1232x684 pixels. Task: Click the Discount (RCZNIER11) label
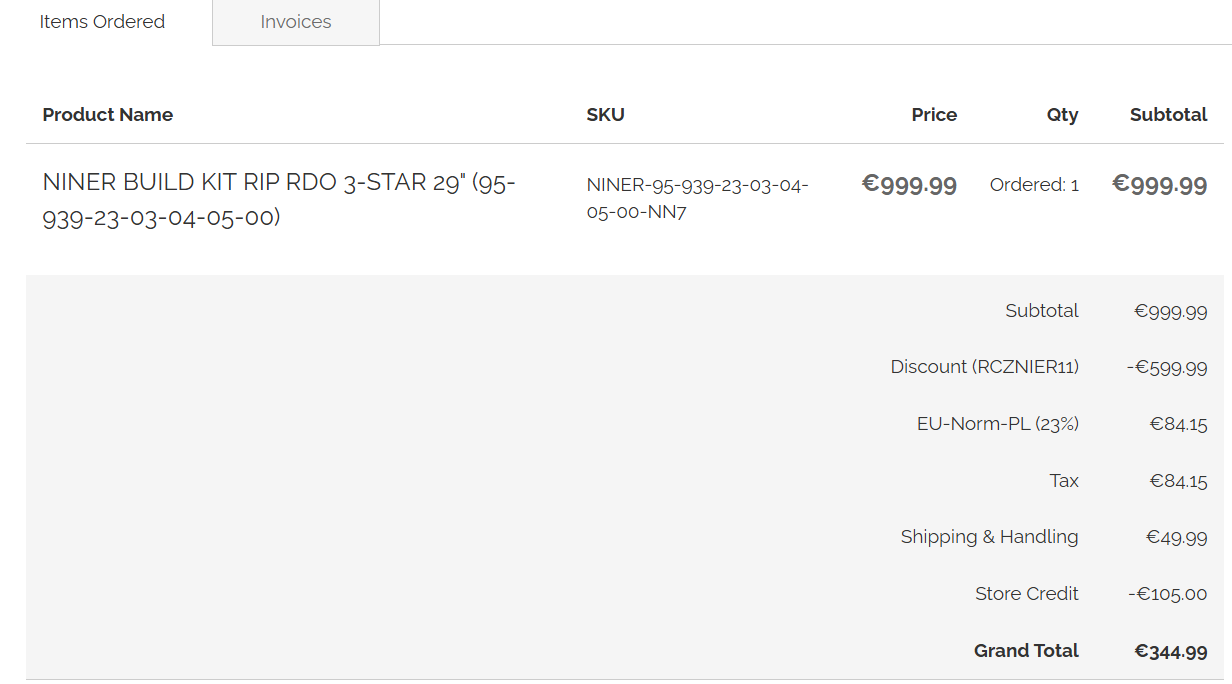984,367
